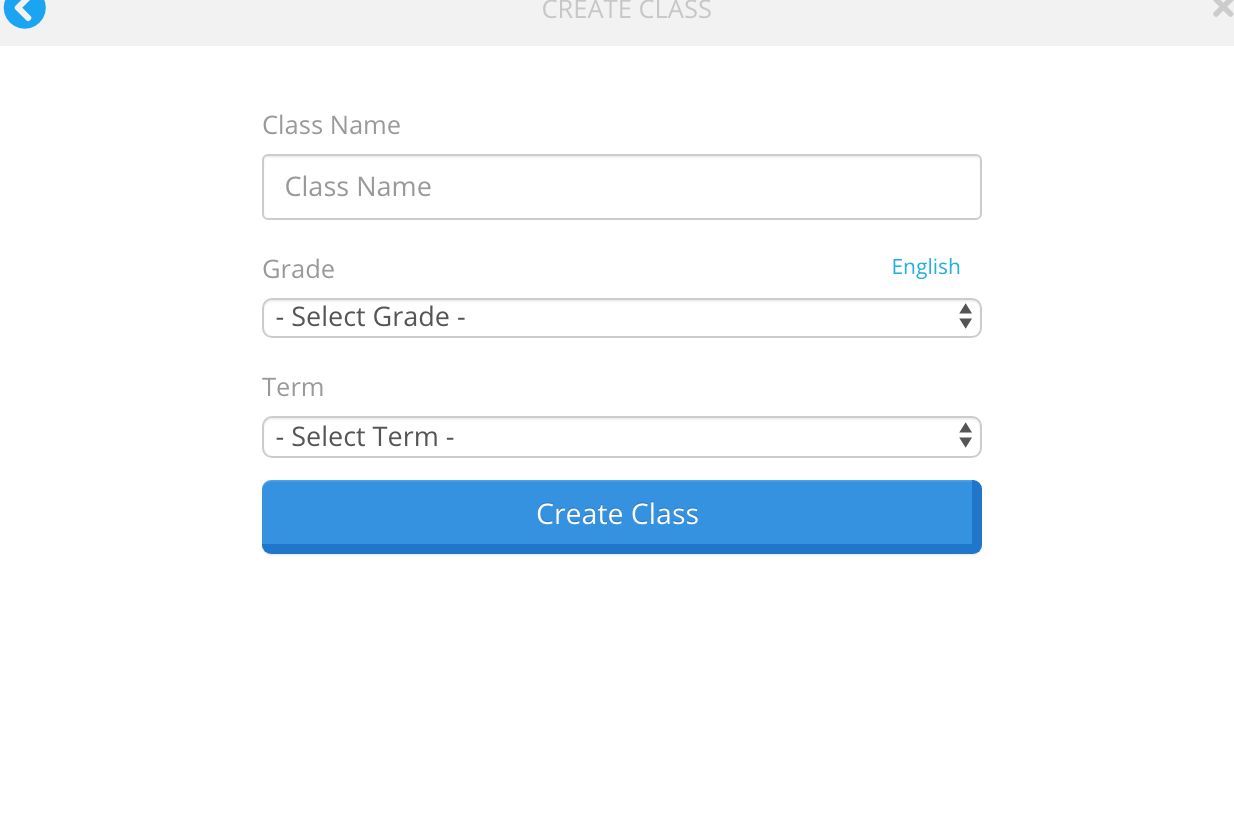
Task: Go back using the blue arrow icon
Action: [x=24, y=10]
